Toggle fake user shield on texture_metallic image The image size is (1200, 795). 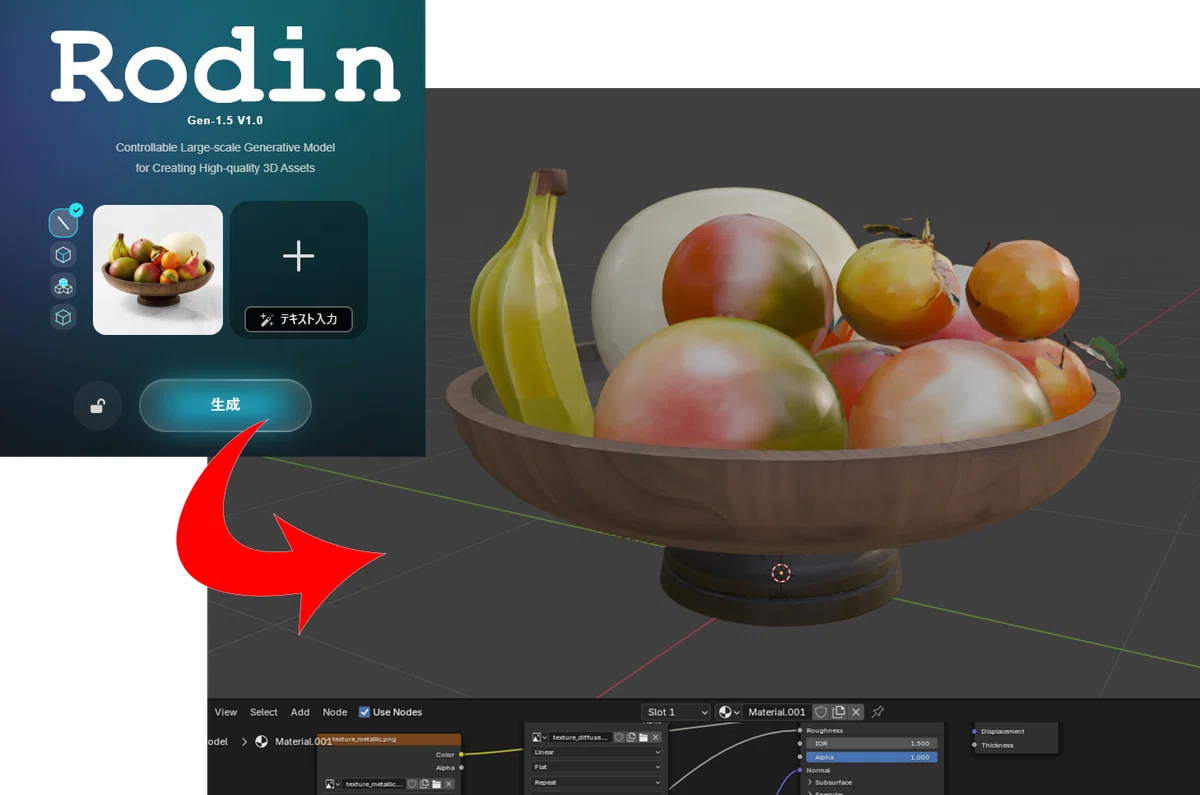coord(412,784)
